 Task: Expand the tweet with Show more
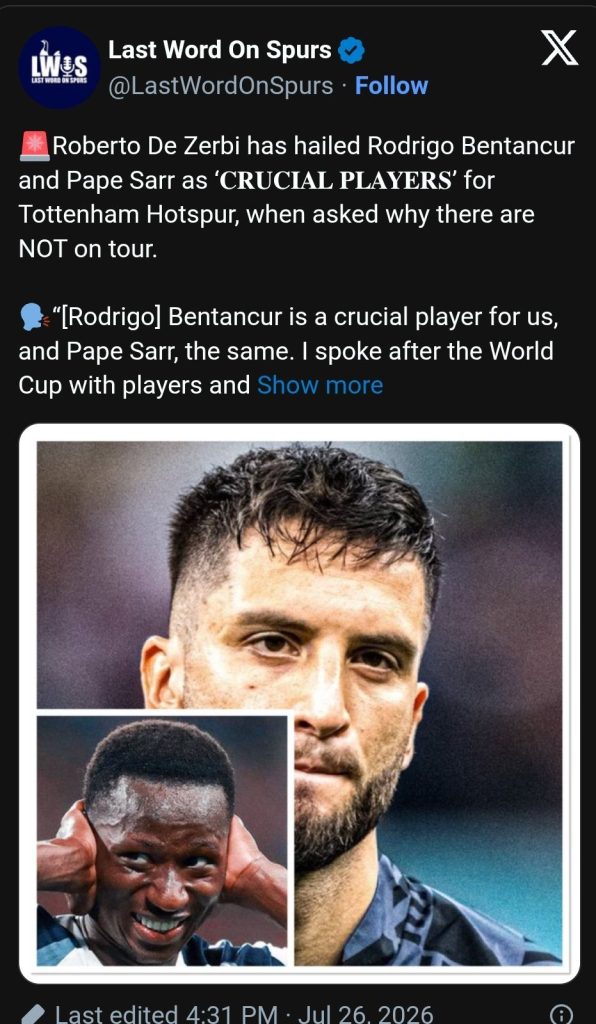320,385
